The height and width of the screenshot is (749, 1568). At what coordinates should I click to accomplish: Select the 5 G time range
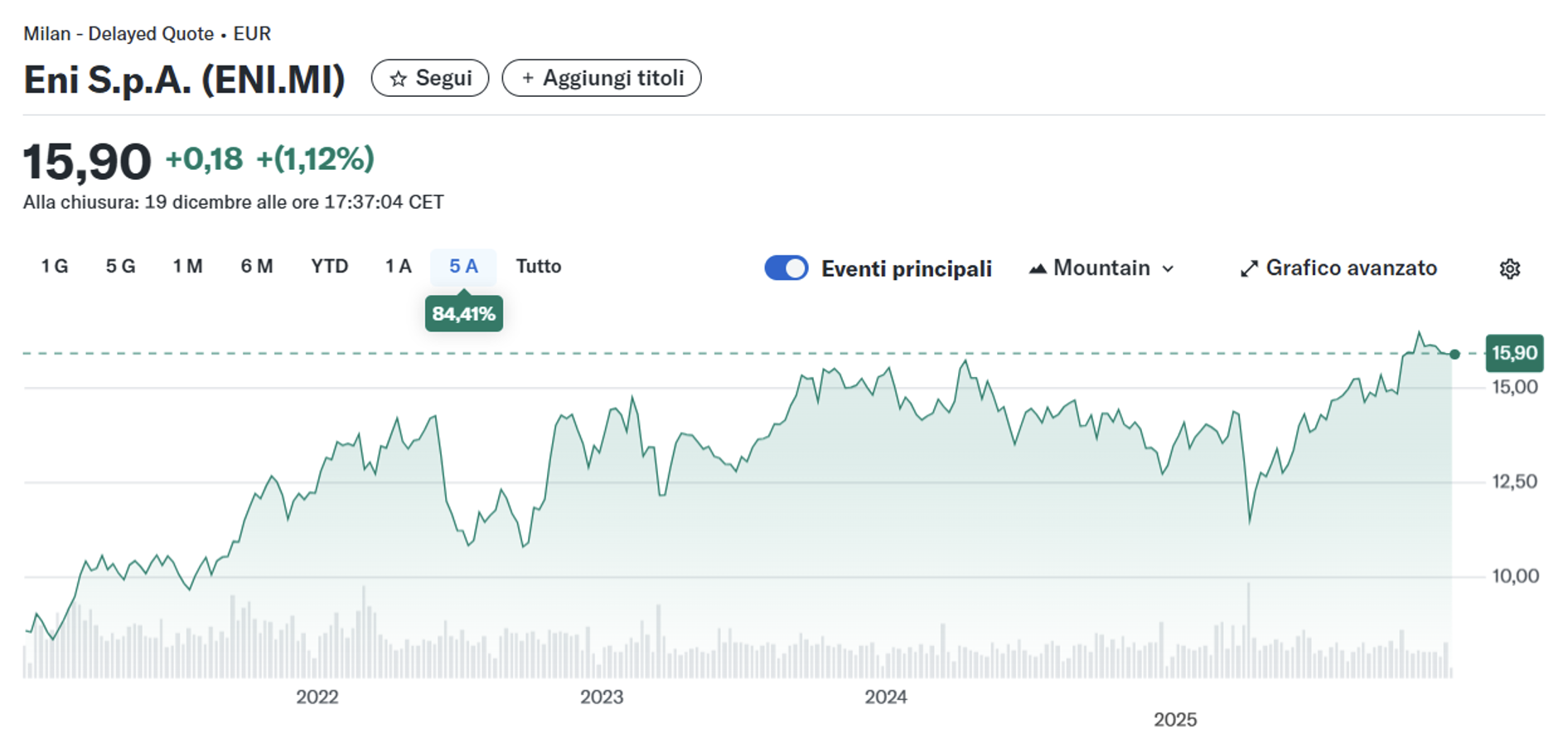point(120,267)
